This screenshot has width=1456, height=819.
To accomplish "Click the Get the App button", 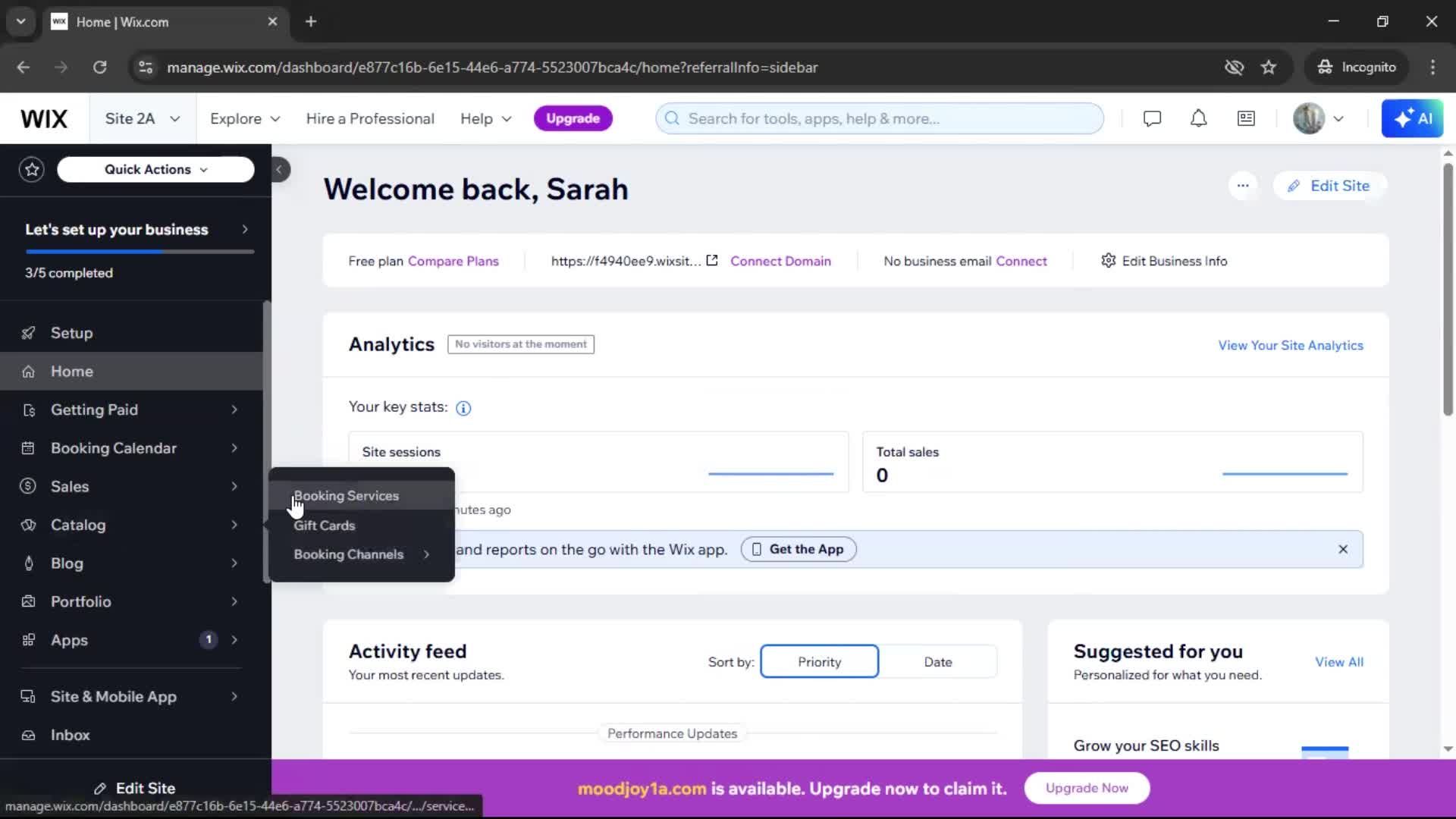I will (x=799, y=549).
